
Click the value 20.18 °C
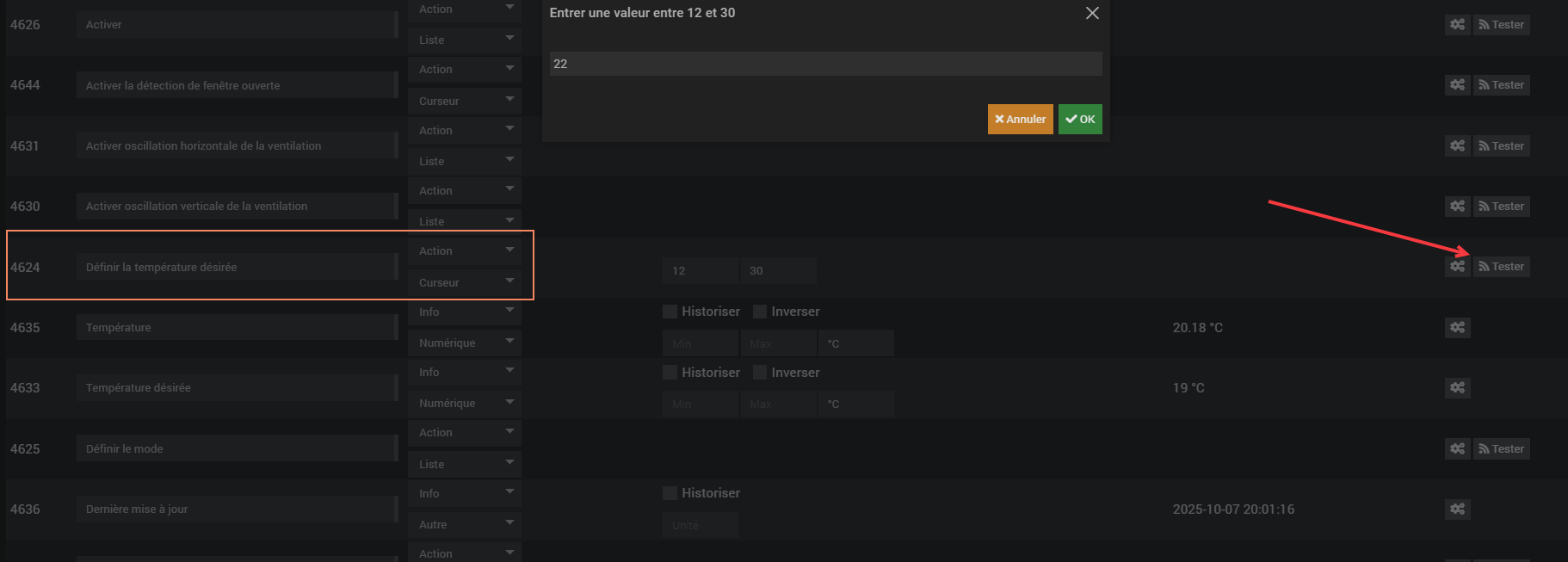point(1197,328)
